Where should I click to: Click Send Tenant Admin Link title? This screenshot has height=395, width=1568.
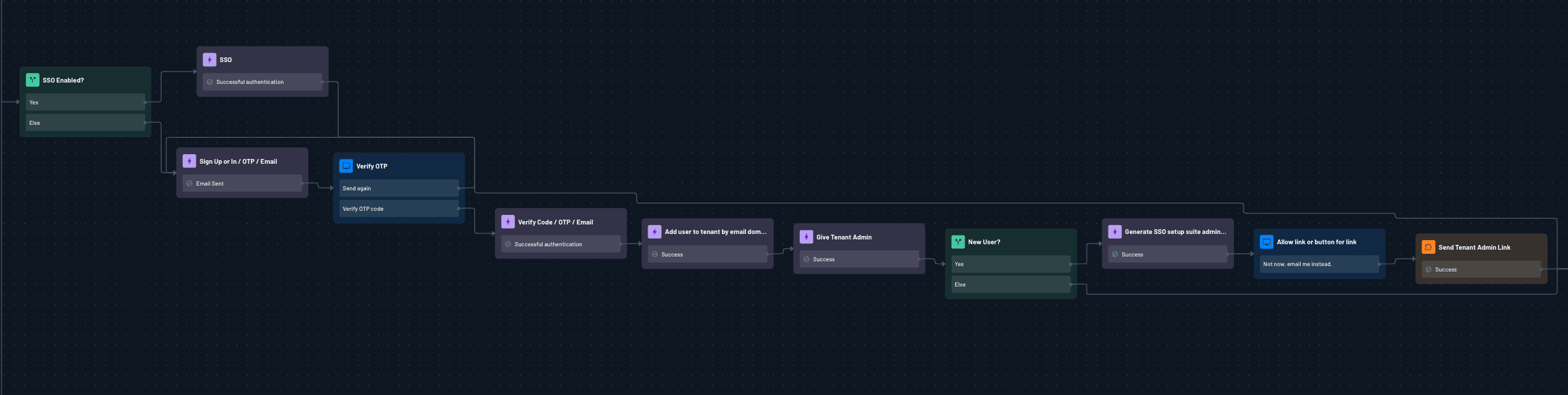click(x=1475, y=248)
